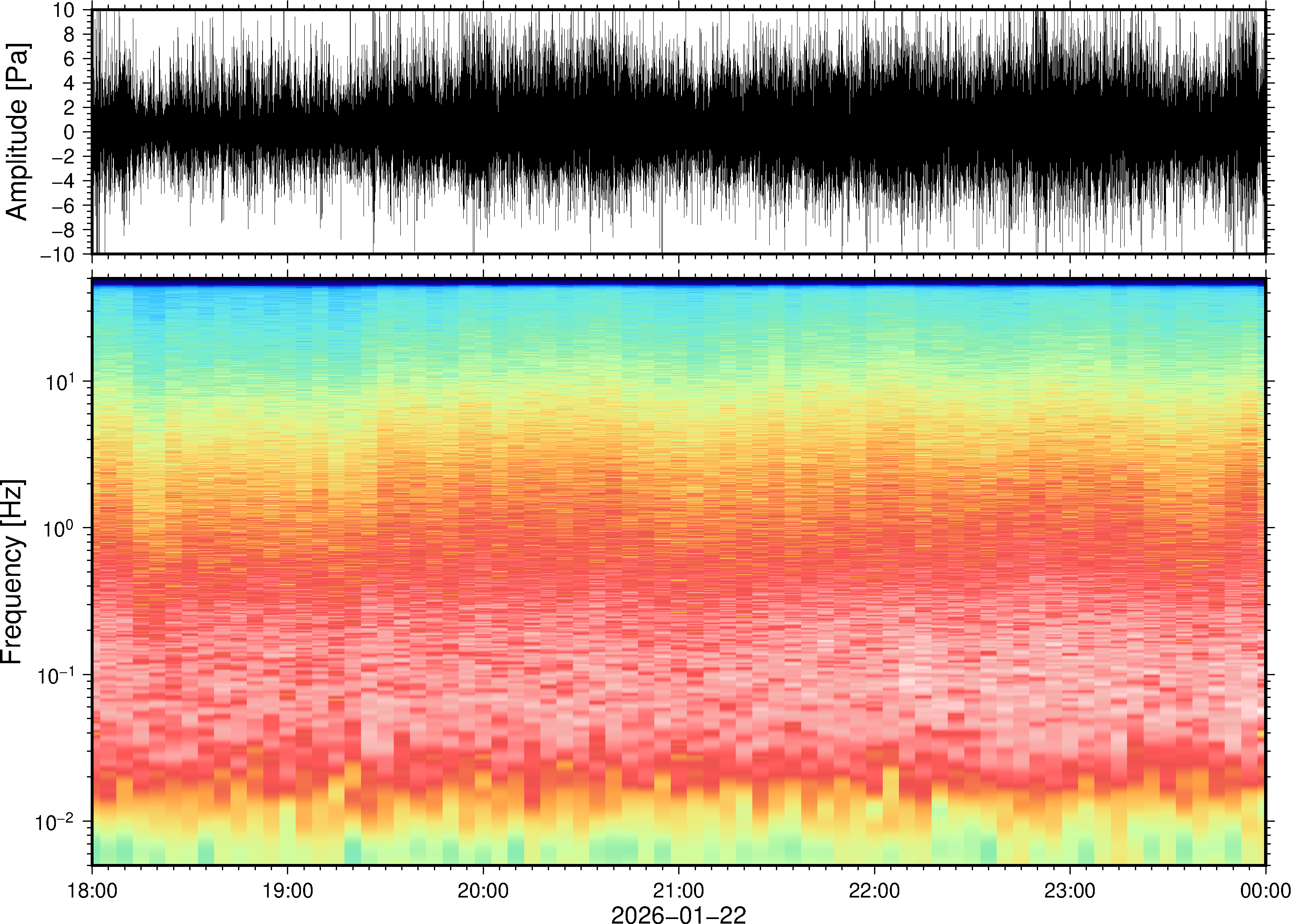This screenshot has width=1291, height=924.
Task: Click the amplitude 6 tick label
Action: pos(70,59)
